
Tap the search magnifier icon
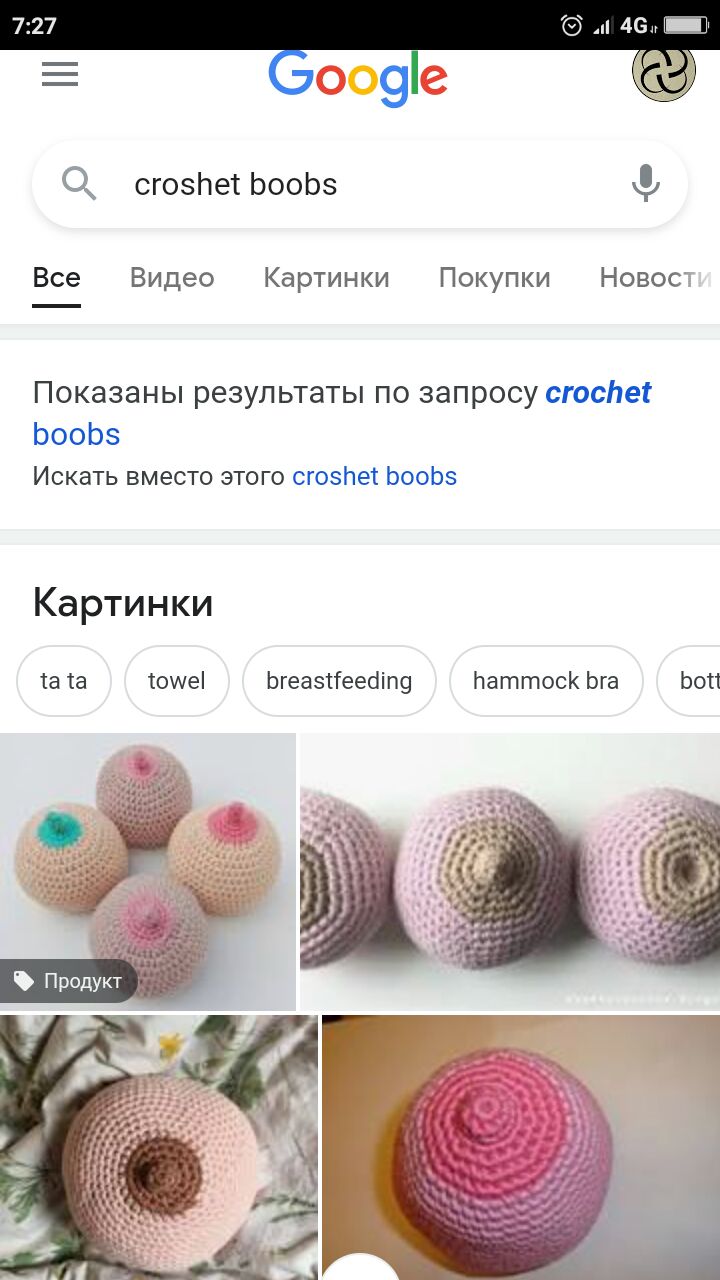point(79,184)
